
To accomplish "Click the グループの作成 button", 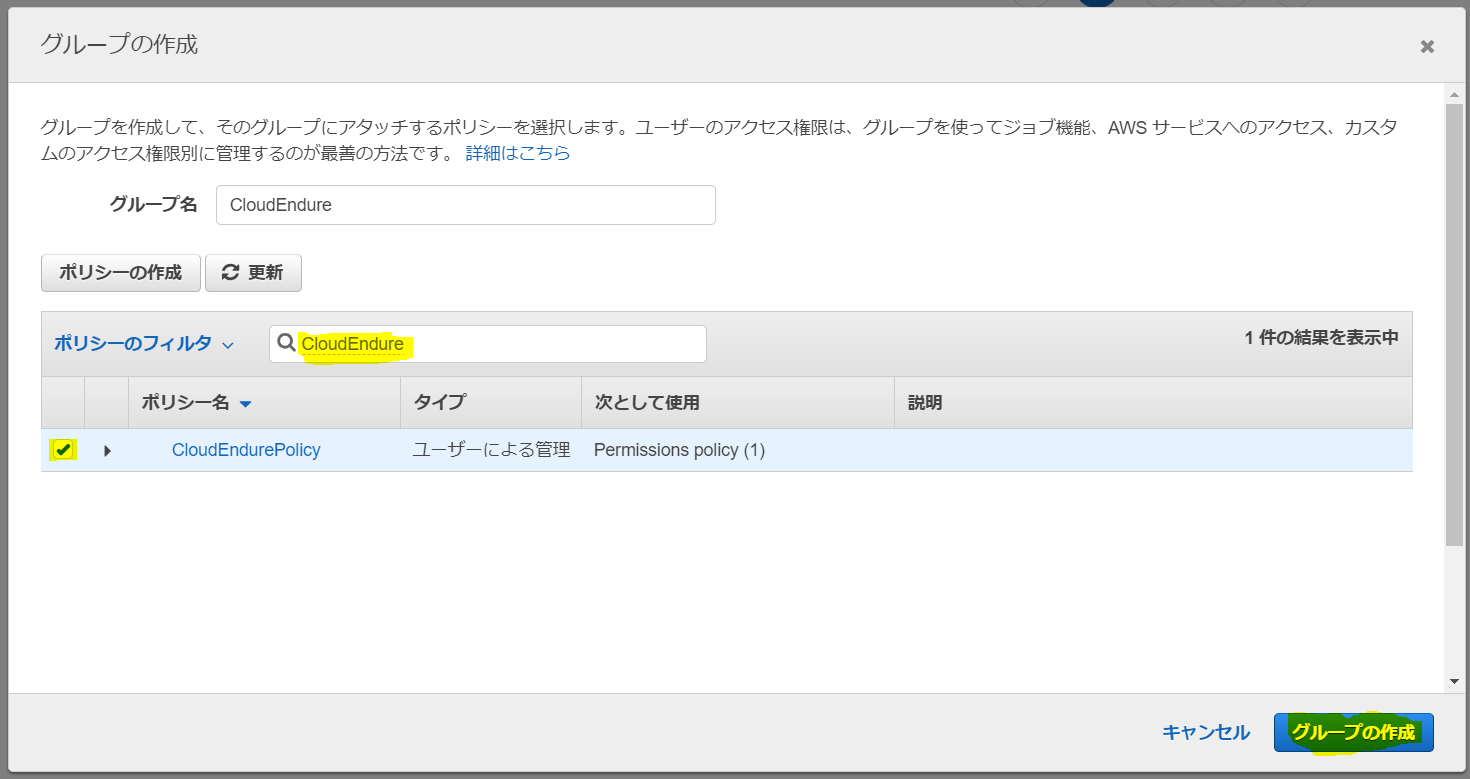I will pos(1354,732).
